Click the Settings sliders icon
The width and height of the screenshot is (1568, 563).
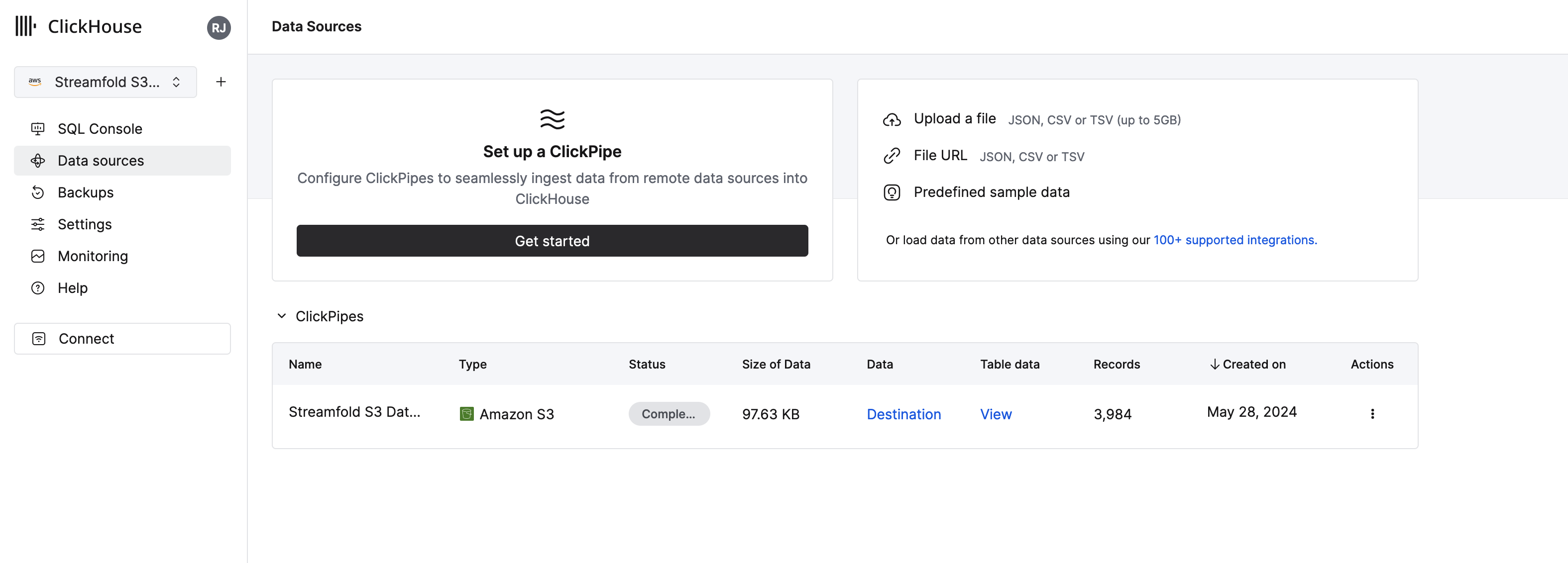pyautogui.click(x=38, y=224)
